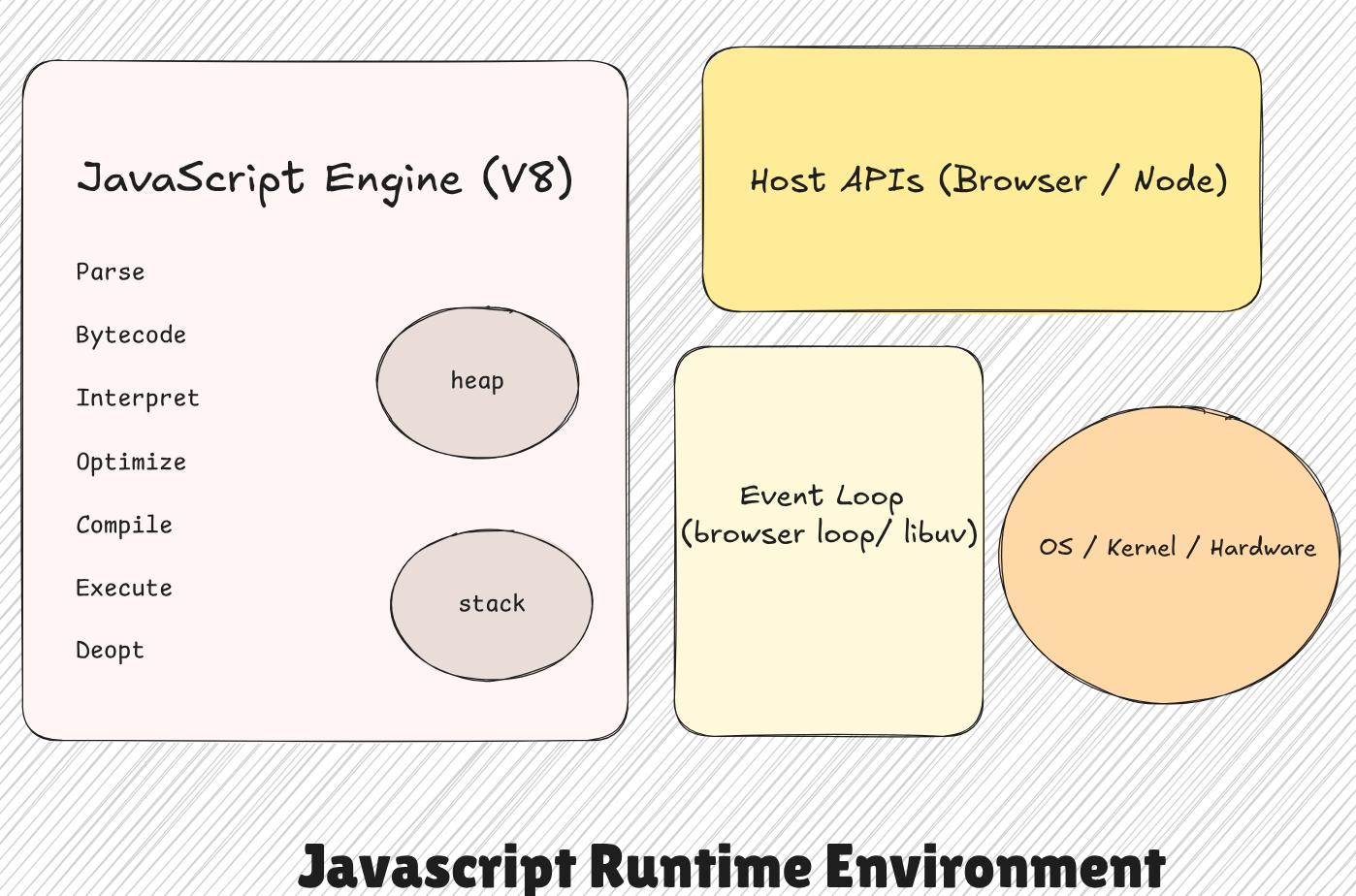Click the Optimize step label

click(x=131, y=463)
